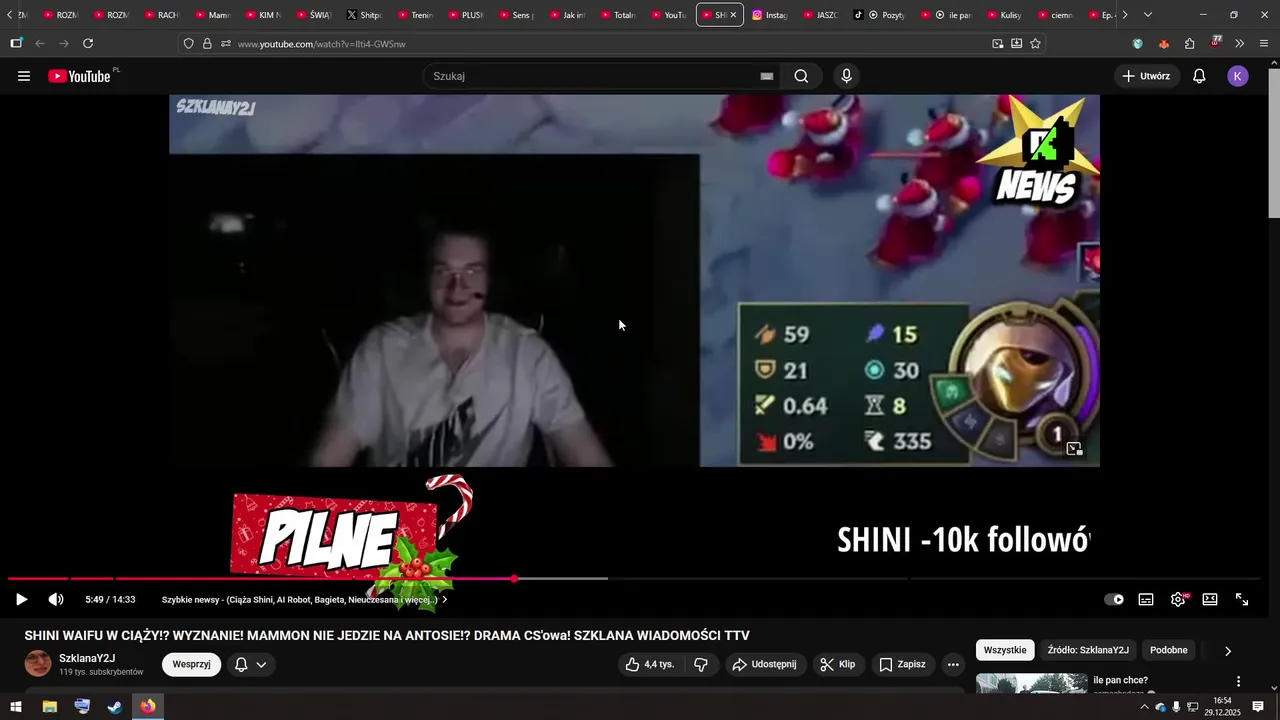The image size is (1280, 720).
Task: Open the YouTube guide hamburger menu
Action: click(x=24, y=76)
